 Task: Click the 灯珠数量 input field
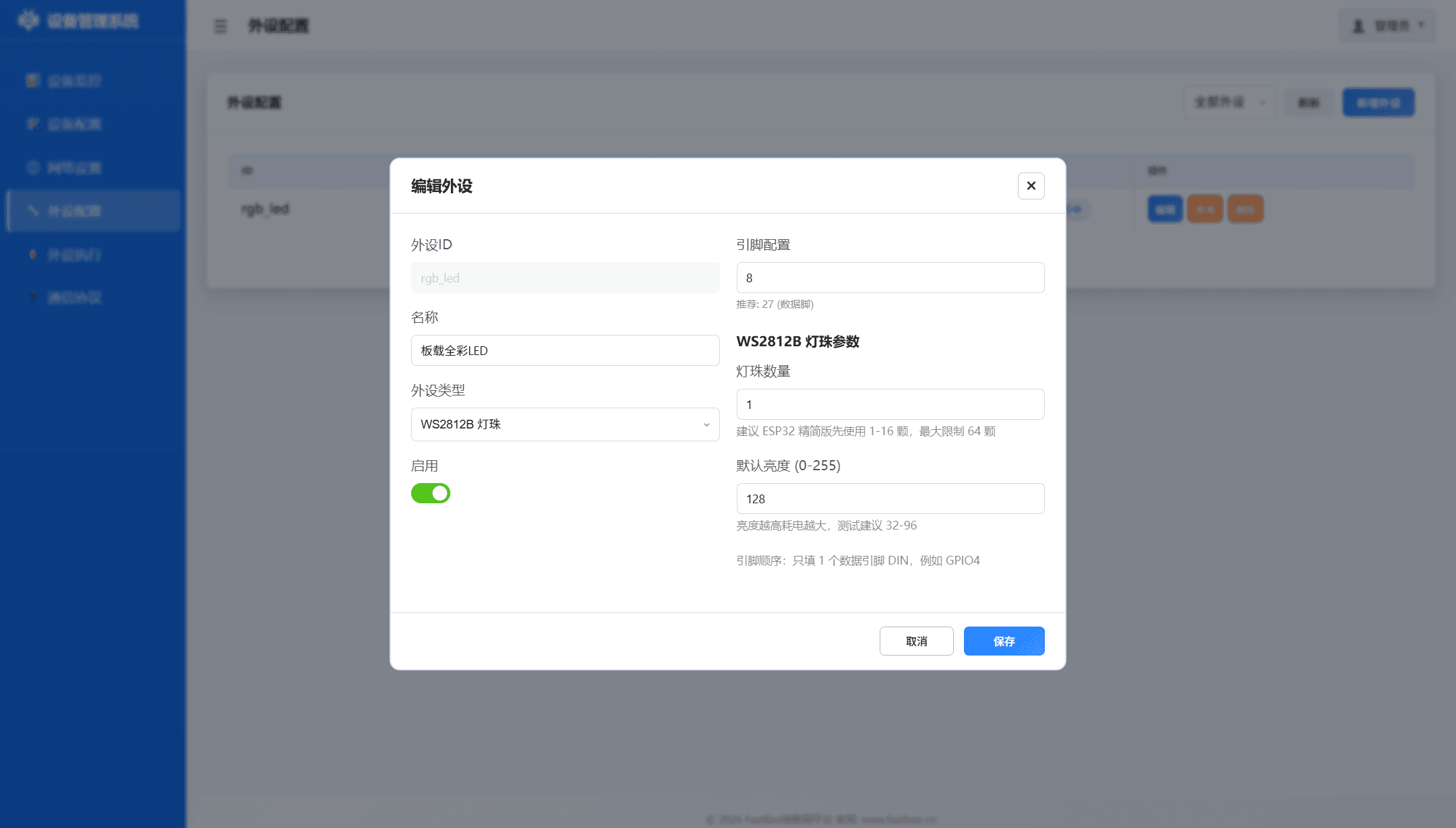890,404
